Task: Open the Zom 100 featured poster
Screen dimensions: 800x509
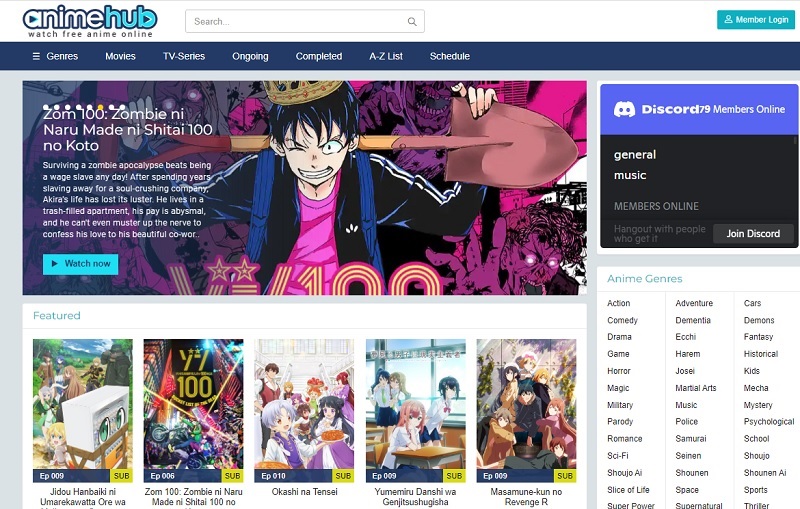Action: (x=193, y=411)
